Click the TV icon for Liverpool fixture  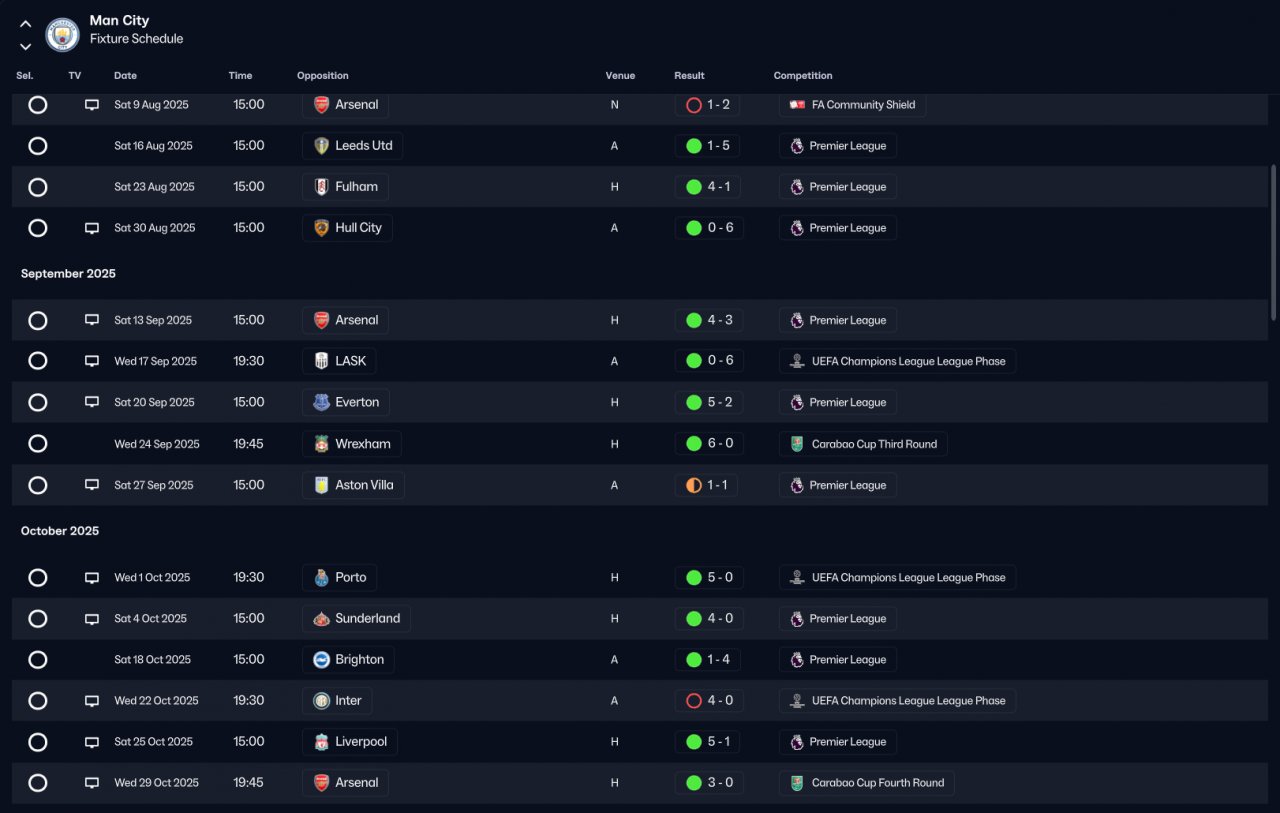pyautogui.click(x=92, y=742)
